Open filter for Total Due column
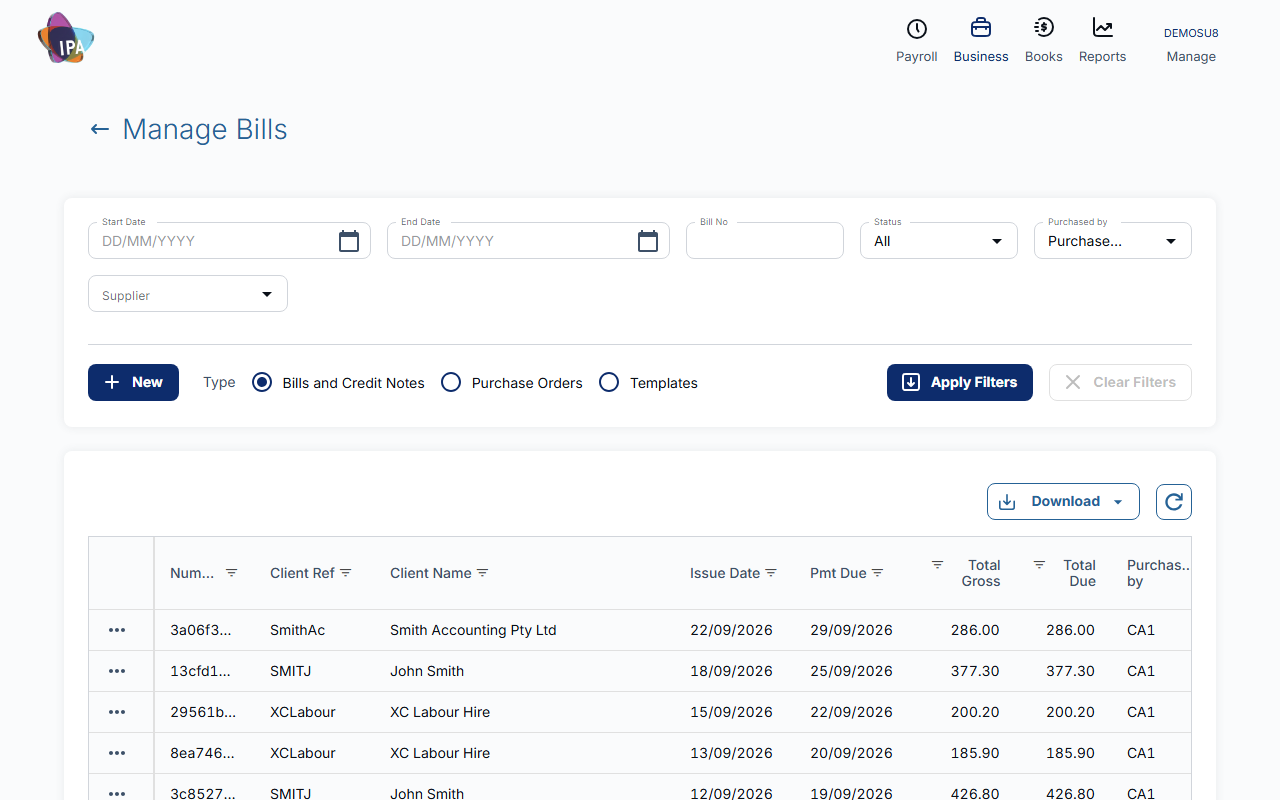The width and height of the screenshot is (1280, 800). coord(1039,565)
